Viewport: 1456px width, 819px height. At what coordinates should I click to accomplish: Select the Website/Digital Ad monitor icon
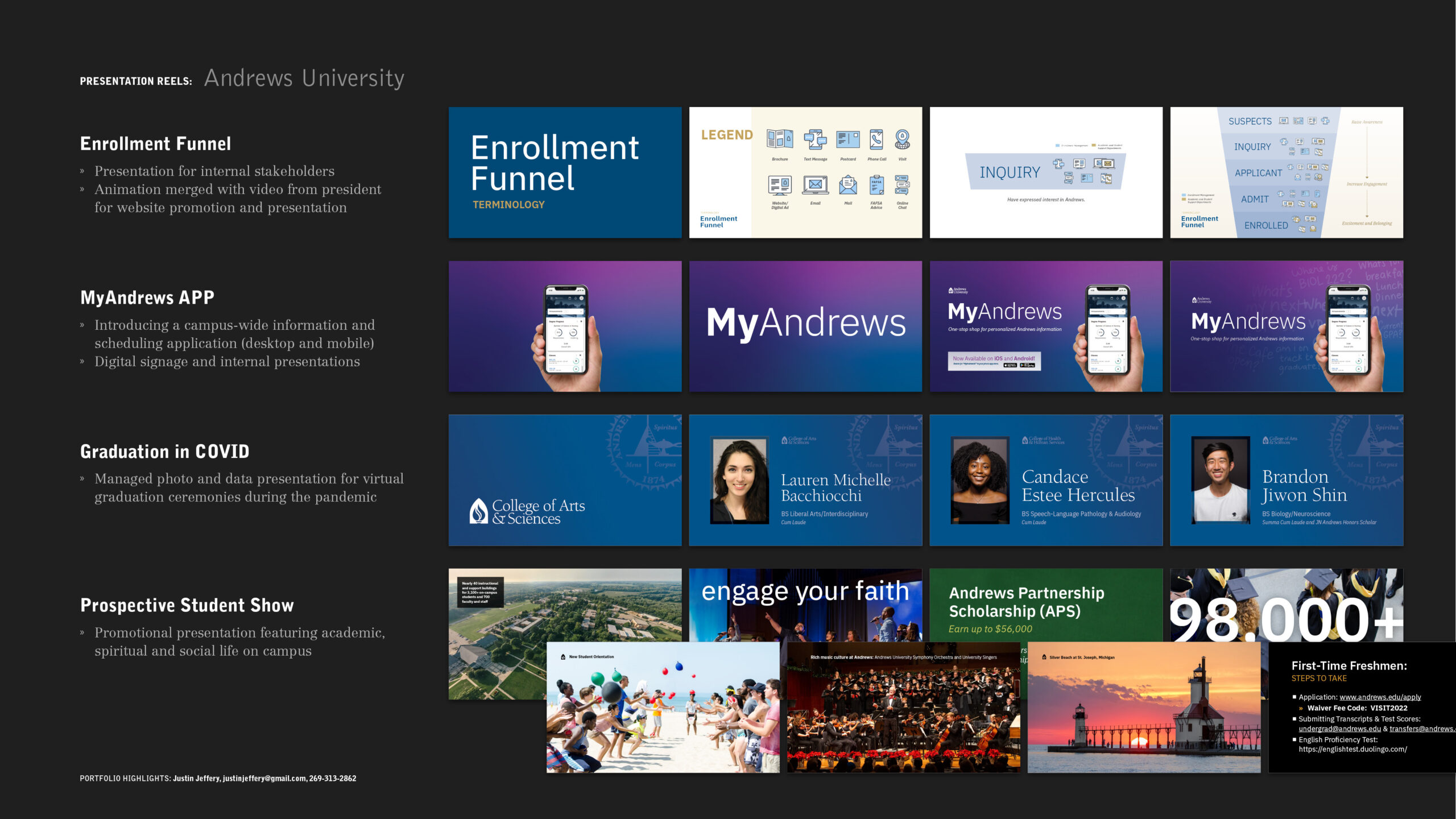tap(780, 185)
